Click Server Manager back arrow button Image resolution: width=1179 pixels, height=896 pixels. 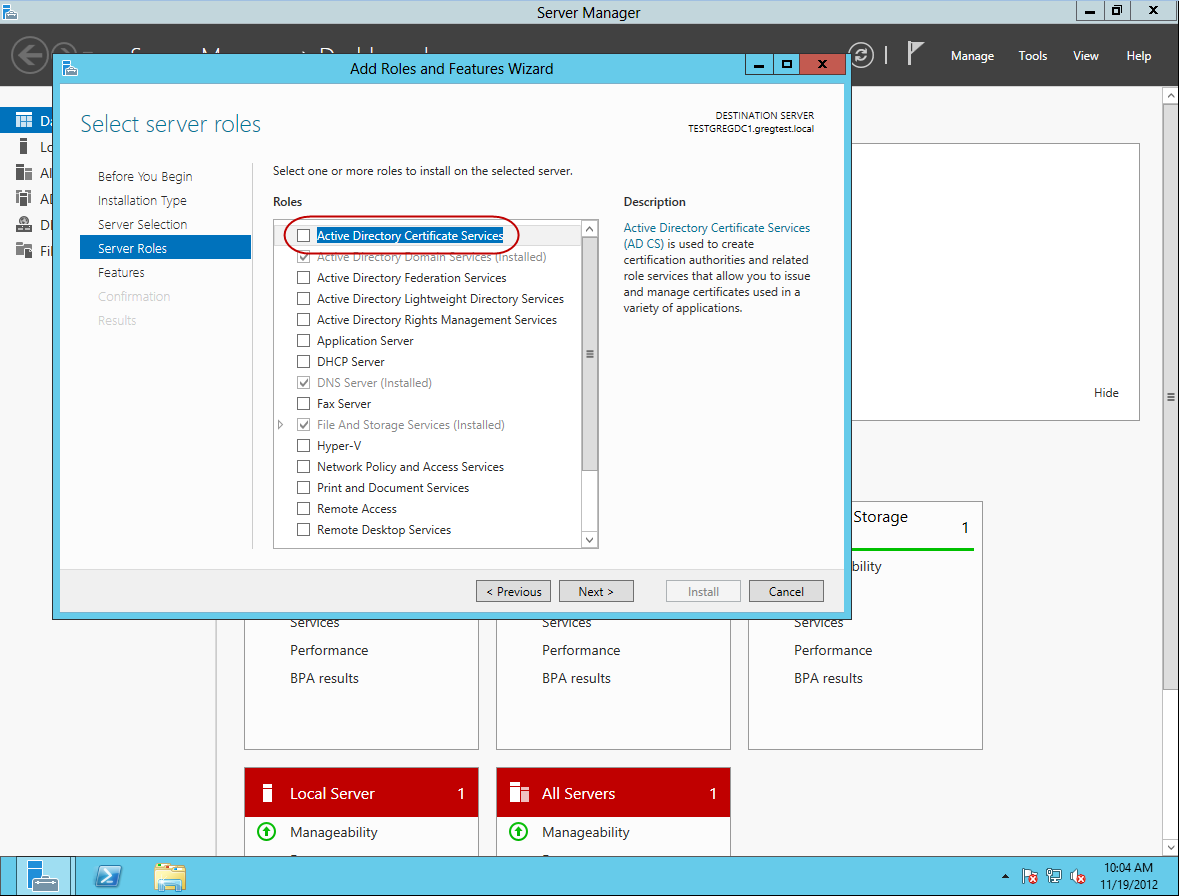point(29,55)
